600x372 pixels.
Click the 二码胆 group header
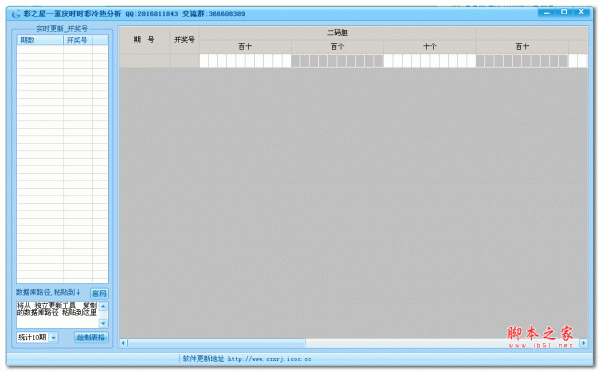coord(338,33)
